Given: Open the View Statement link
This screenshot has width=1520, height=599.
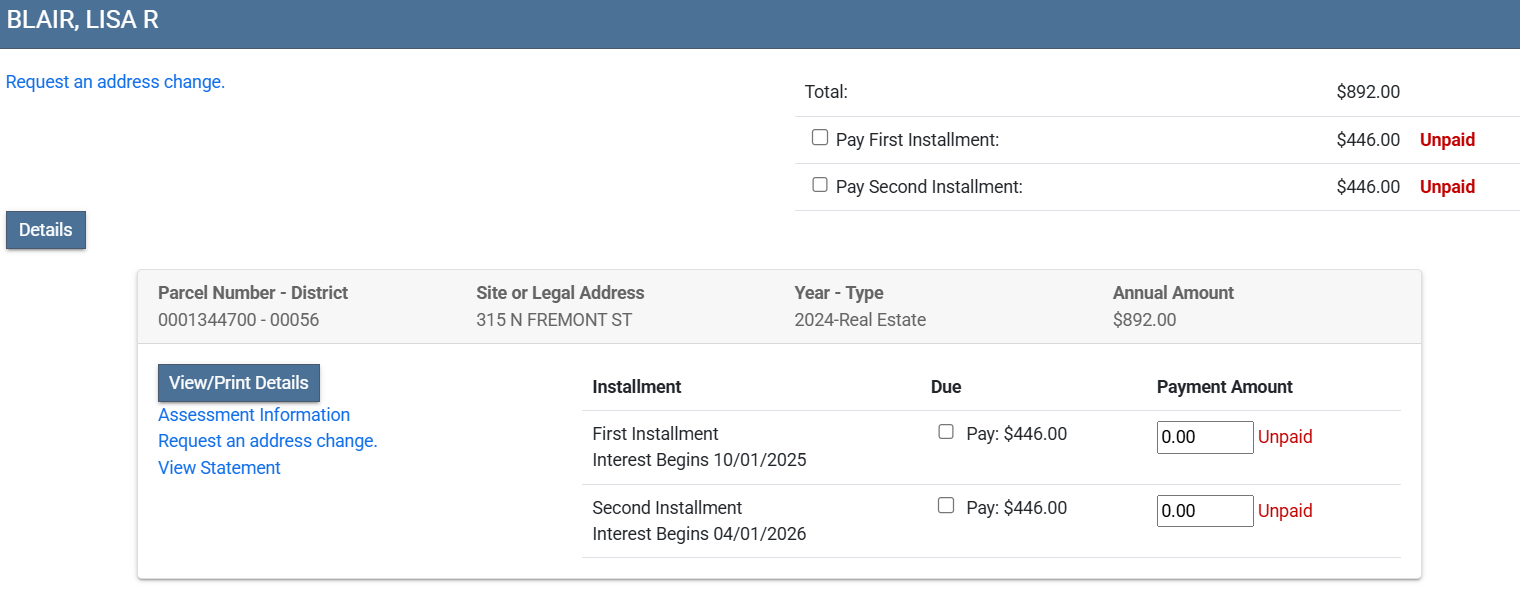Looking at the screenshot, I should [x=219, y=468].
